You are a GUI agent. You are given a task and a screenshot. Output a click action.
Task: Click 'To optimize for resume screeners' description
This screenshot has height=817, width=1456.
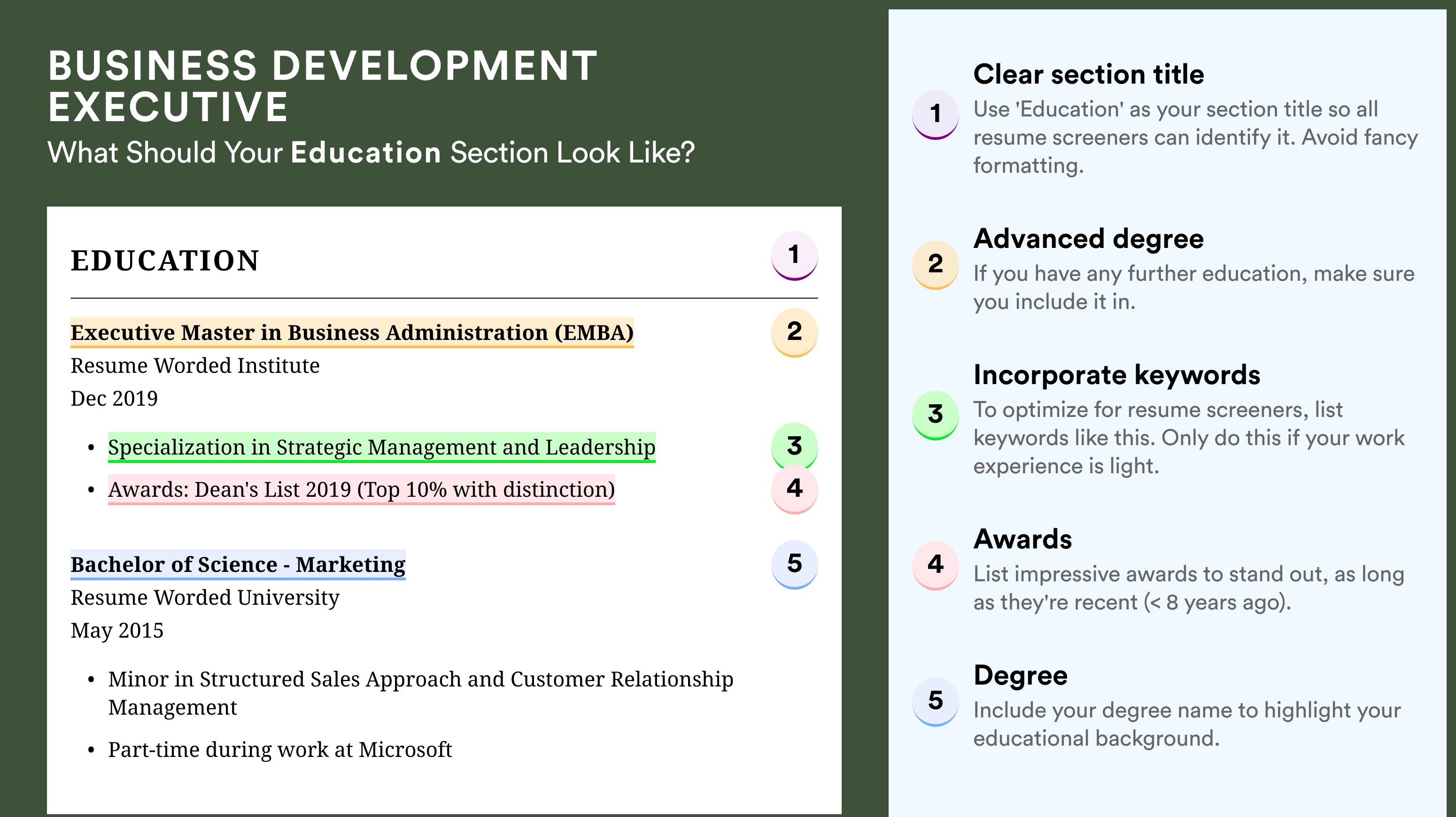point(1189,438)
